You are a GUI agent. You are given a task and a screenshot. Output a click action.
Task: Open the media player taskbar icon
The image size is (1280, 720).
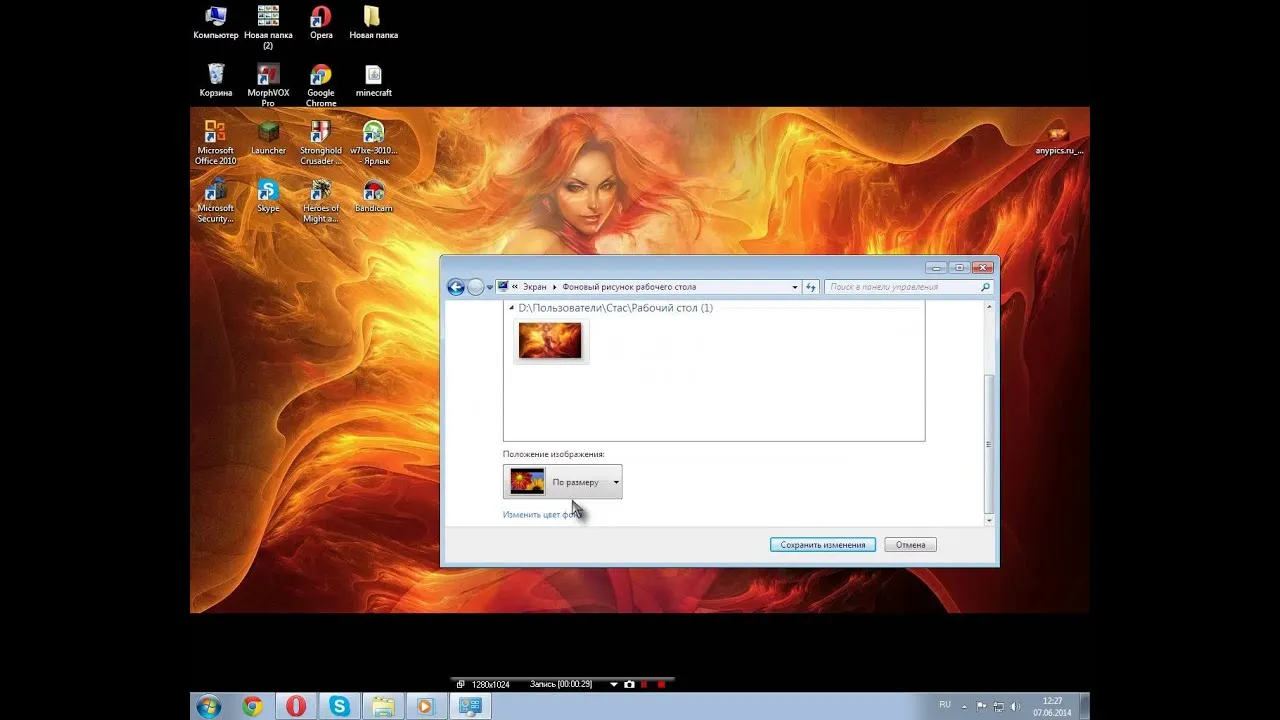coord(426,706)
